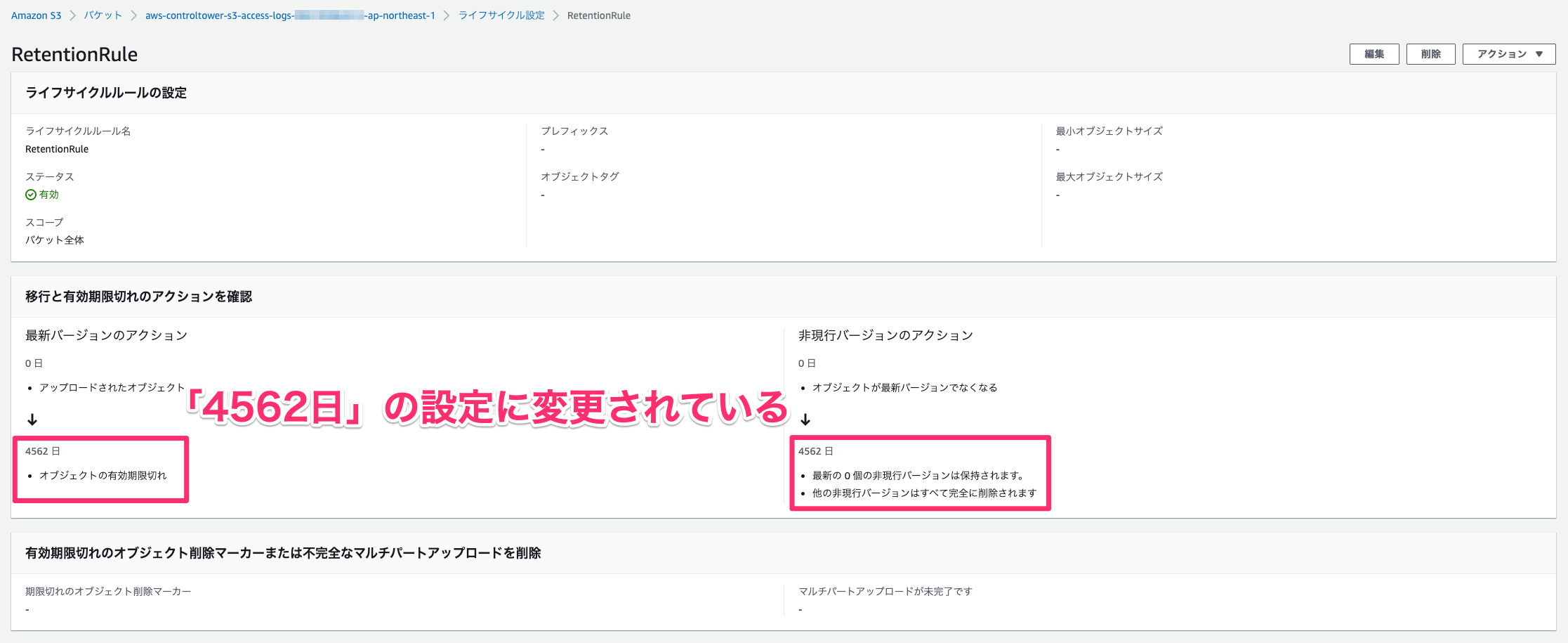Click the down arrow in 非現行バージョンのアクション column
Screen dimensions: 1568x643
pos(805,420)
